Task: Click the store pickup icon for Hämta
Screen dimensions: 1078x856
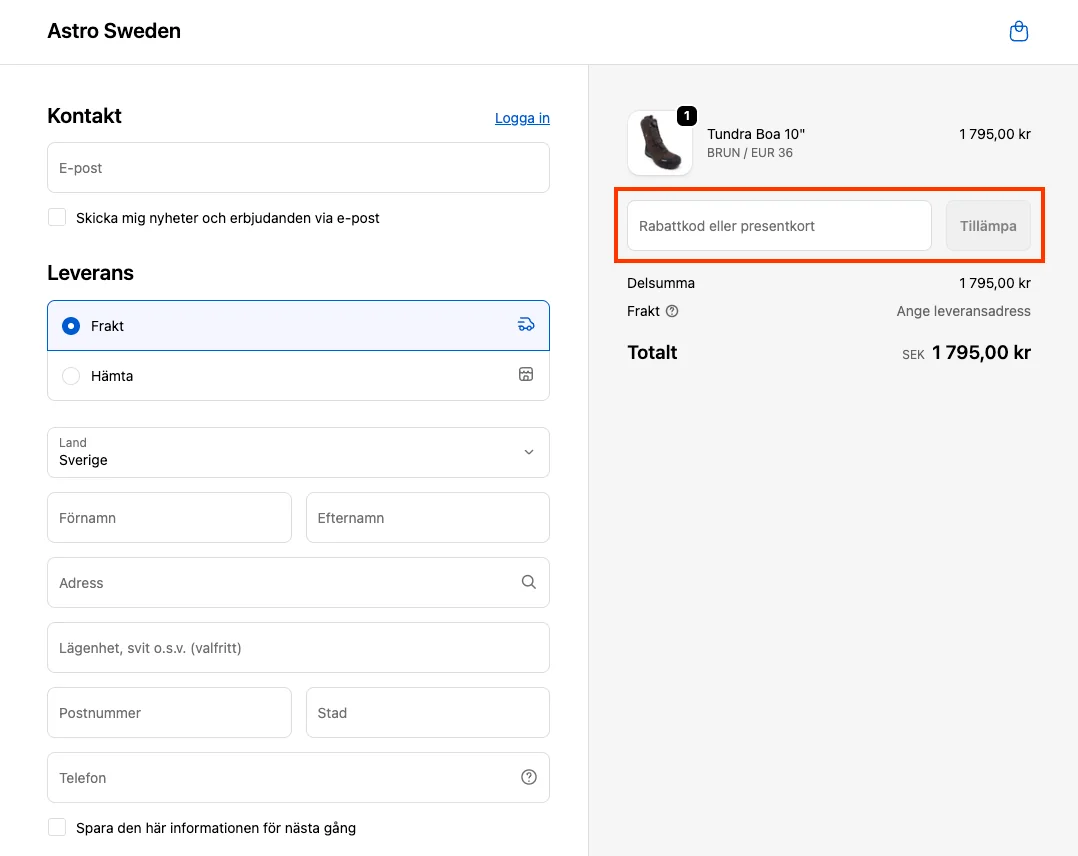Action: tap(526, 375)
